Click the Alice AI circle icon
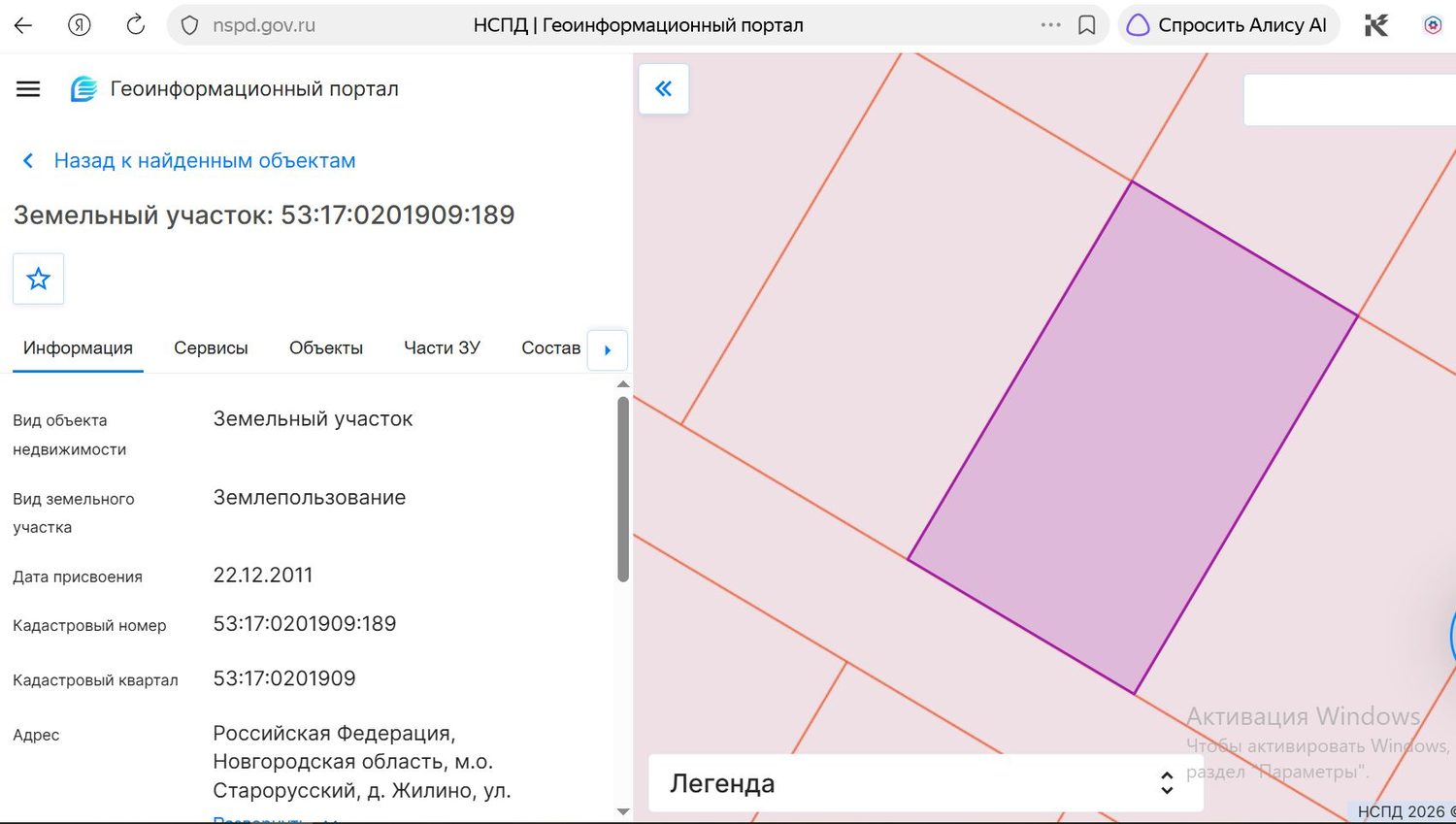 pyautogui.click(x=1138, y=25)
